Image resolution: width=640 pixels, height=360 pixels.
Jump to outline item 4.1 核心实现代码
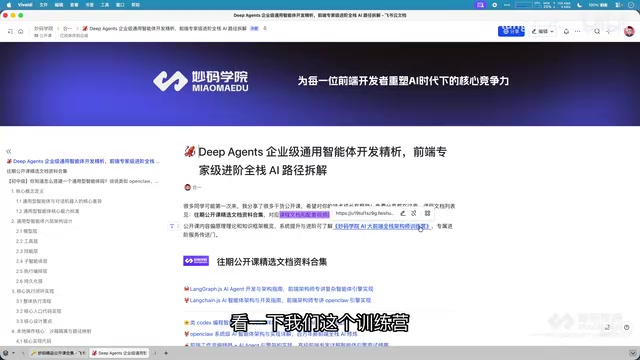[x=33, y=341]
